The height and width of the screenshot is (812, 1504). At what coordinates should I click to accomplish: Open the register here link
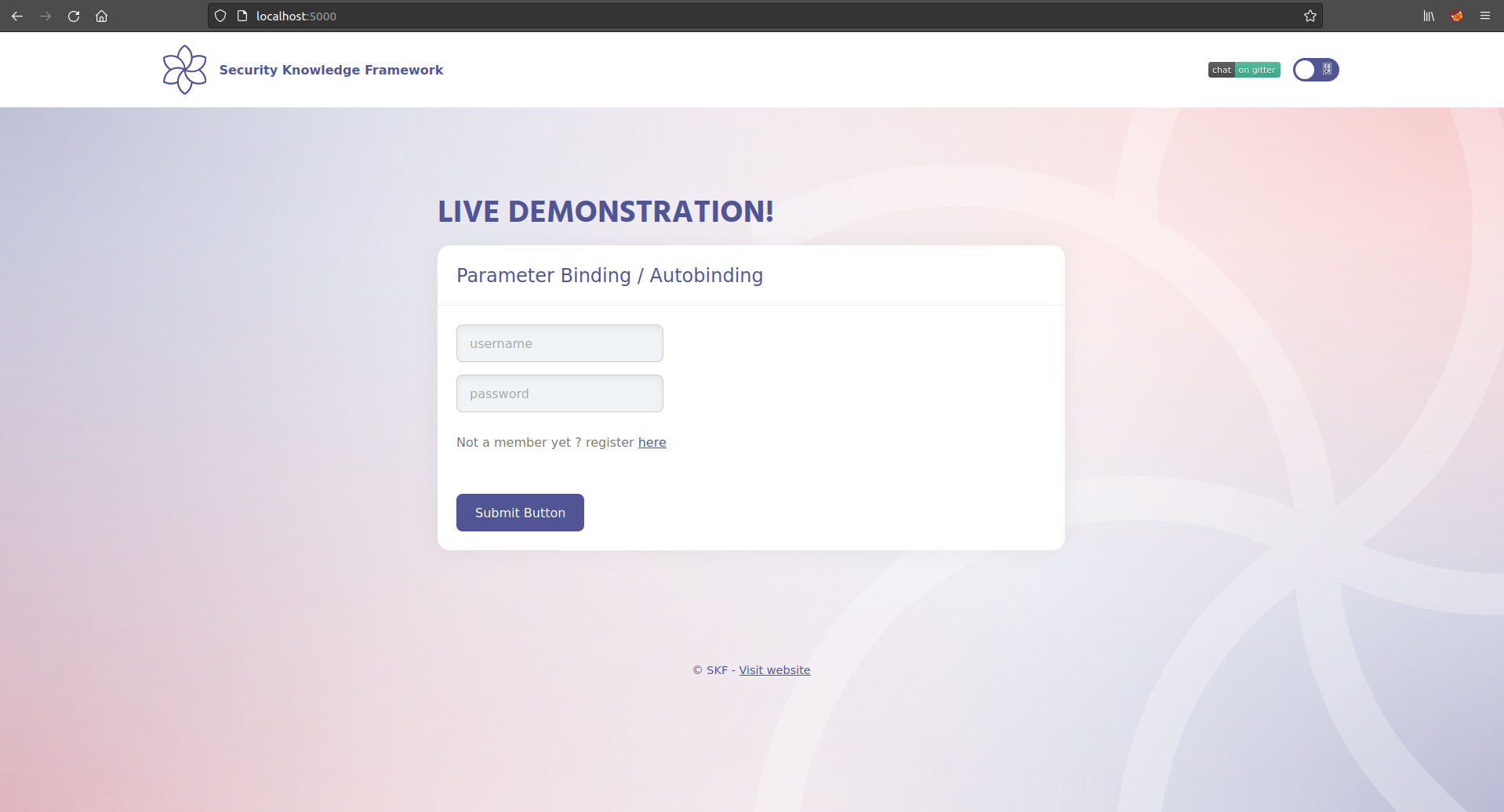click(x=652, y=442)
